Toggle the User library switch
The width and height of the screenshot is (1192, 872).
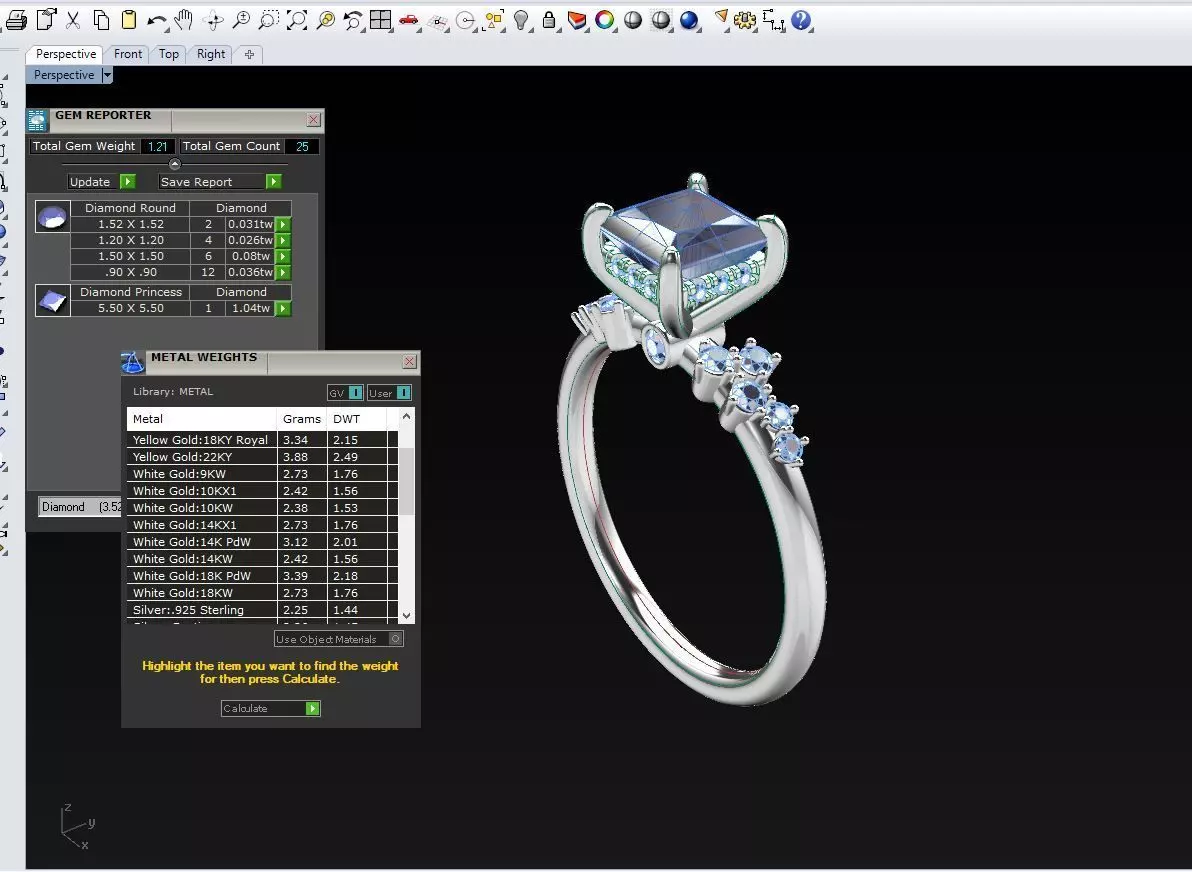click(x=403, y=393)
